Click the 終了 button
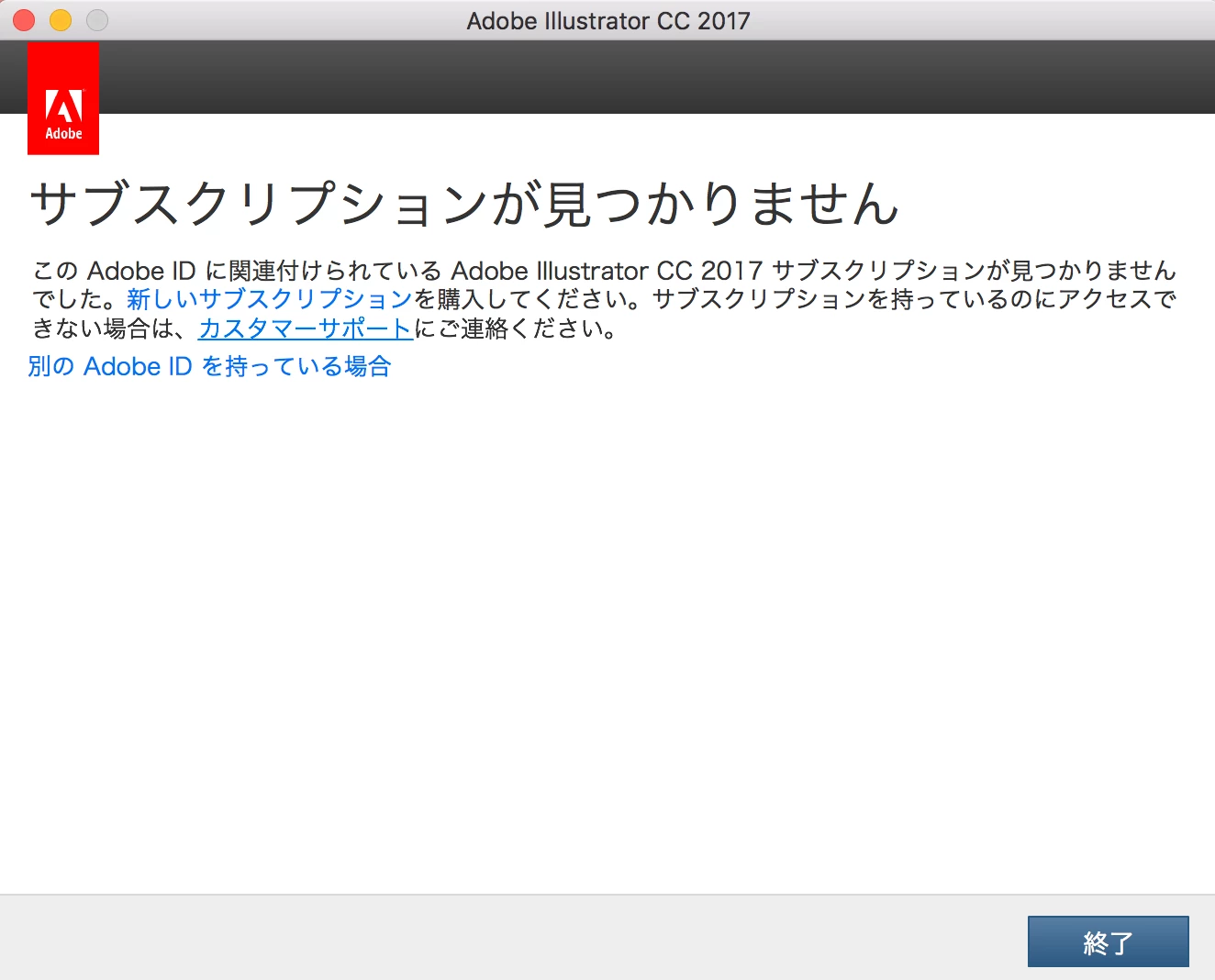The image size is (1215, 980). tap(1108, 941)
